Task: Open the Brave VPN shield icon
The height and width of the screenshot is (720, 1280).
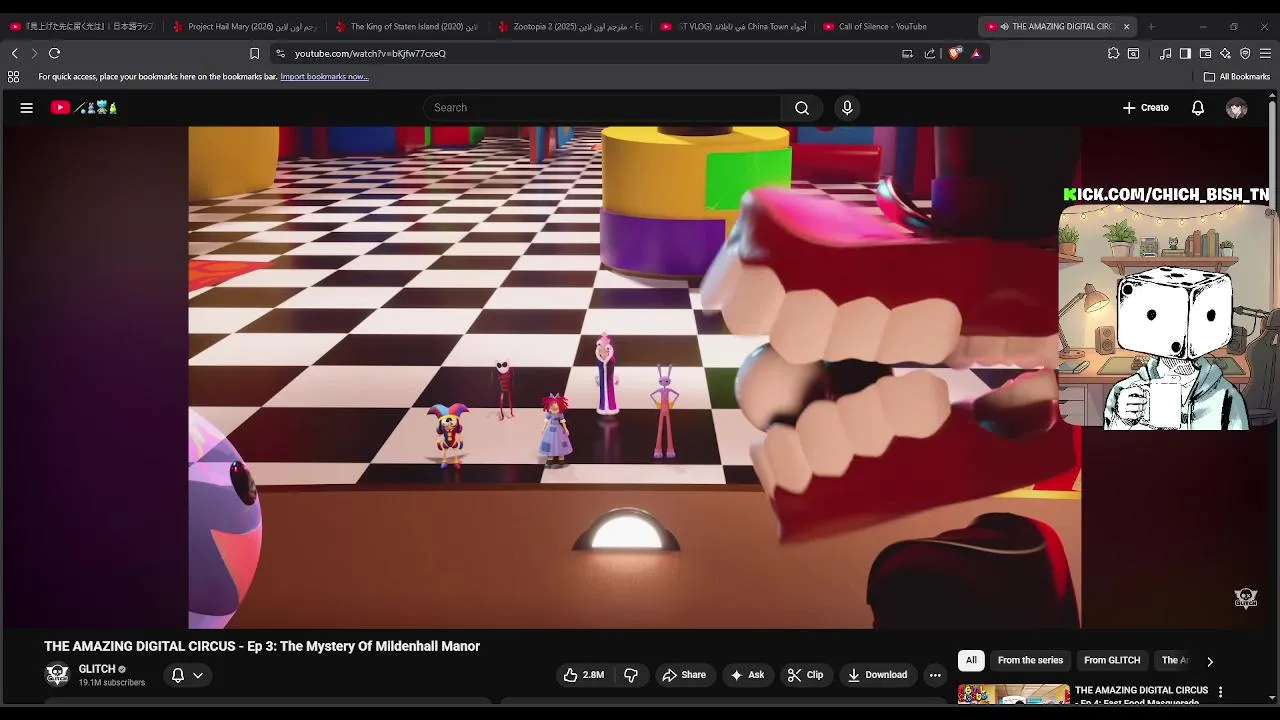Action: point(1245,54)
